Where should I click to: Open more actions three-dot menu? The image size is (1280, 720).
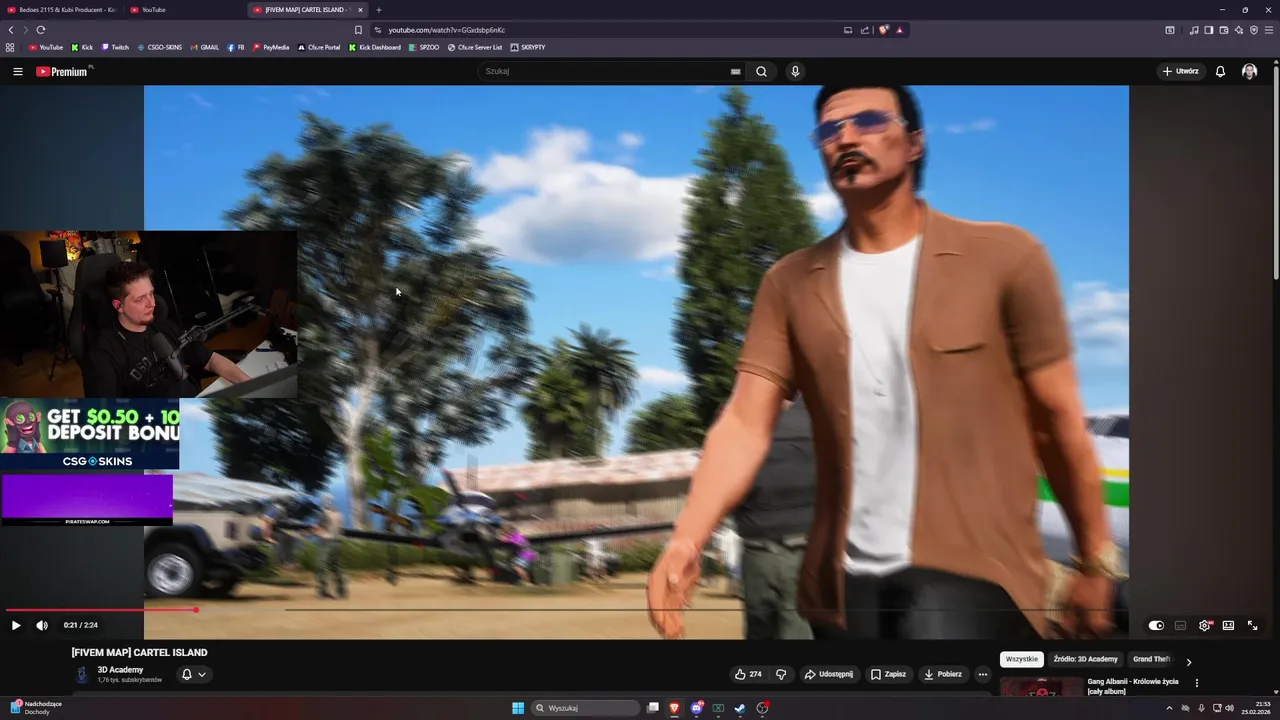click(x=983, y=674)
